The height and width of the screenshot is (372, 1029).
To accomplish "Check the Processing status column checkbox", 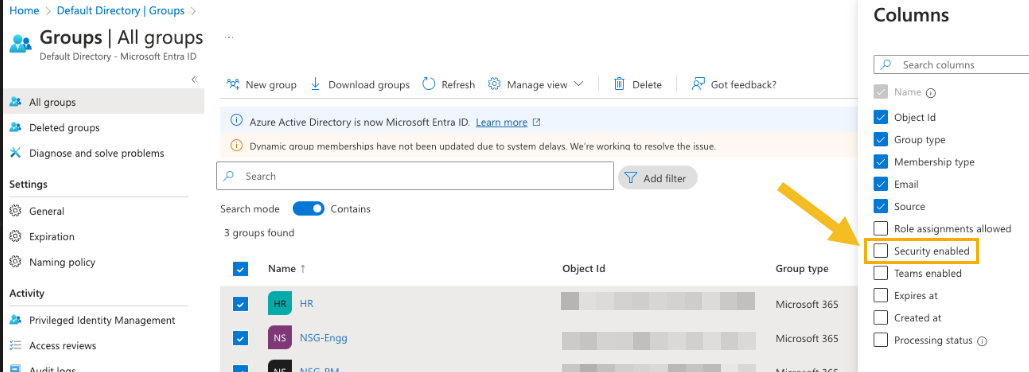I will [x=881, y=340].
